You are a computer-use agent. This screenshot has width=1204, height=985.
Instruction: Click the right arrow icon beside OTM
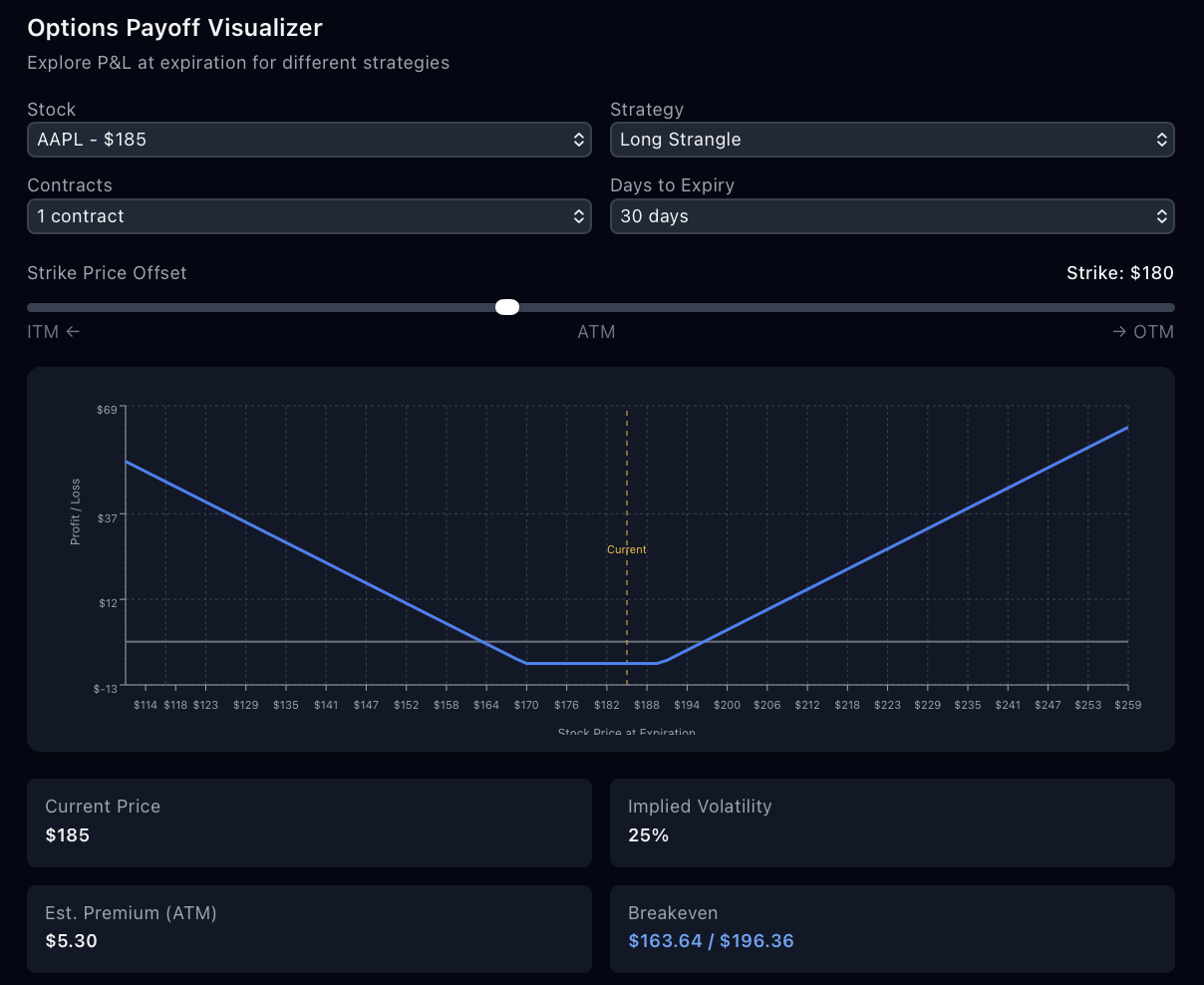pyautogui.click(x=1119, y=331)
